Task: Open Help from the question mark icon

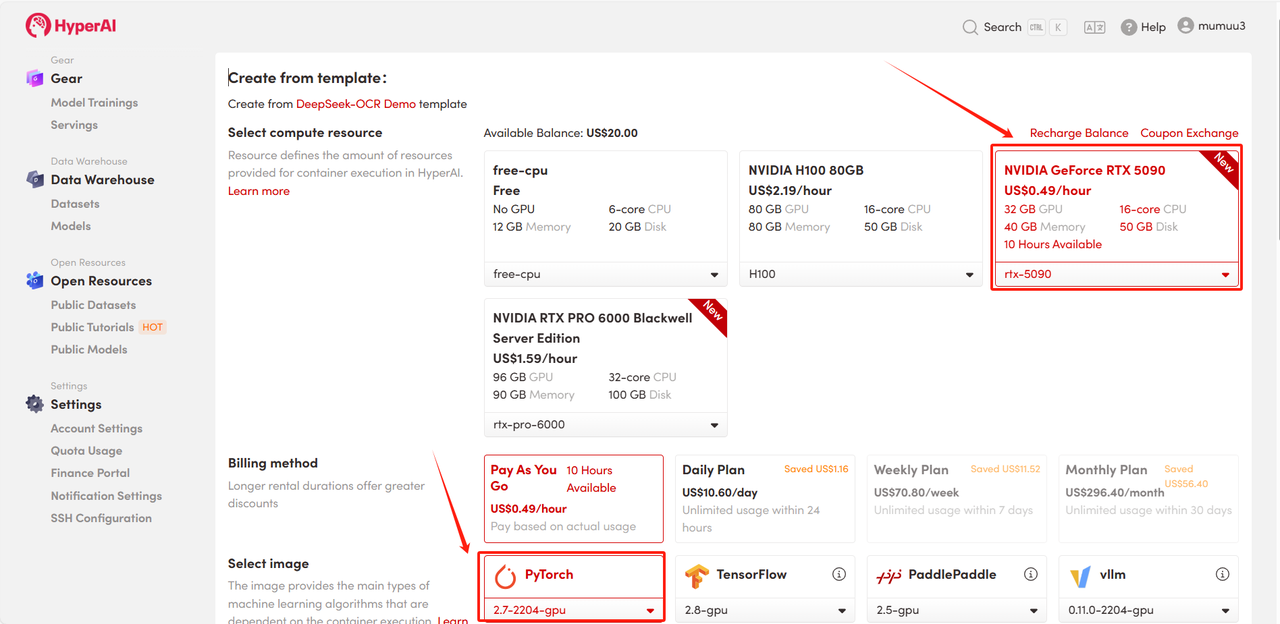Action: click(1129, 27)
